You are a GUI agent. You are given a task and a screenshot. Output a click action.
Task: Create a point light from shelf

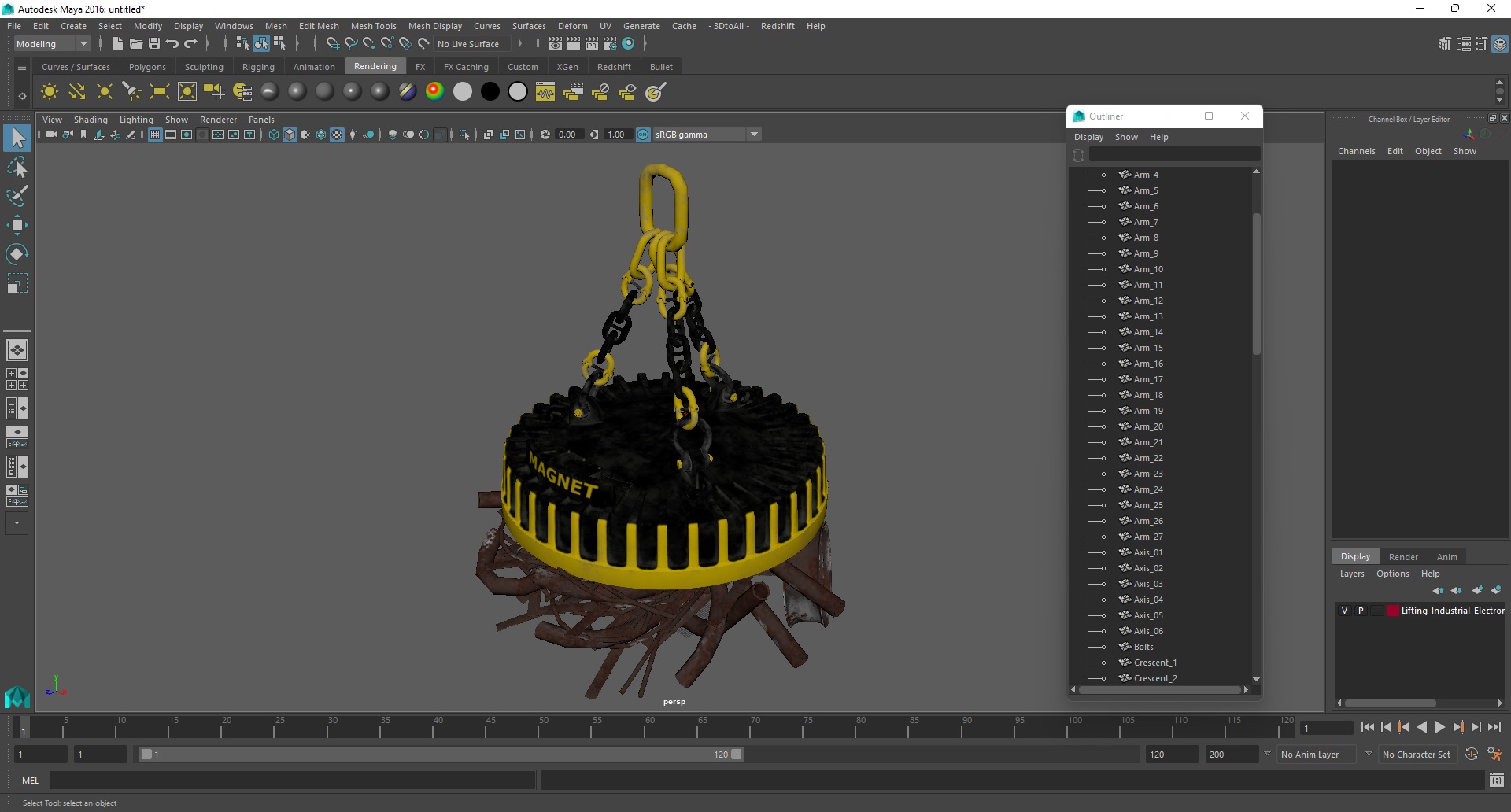click(105, 92)
